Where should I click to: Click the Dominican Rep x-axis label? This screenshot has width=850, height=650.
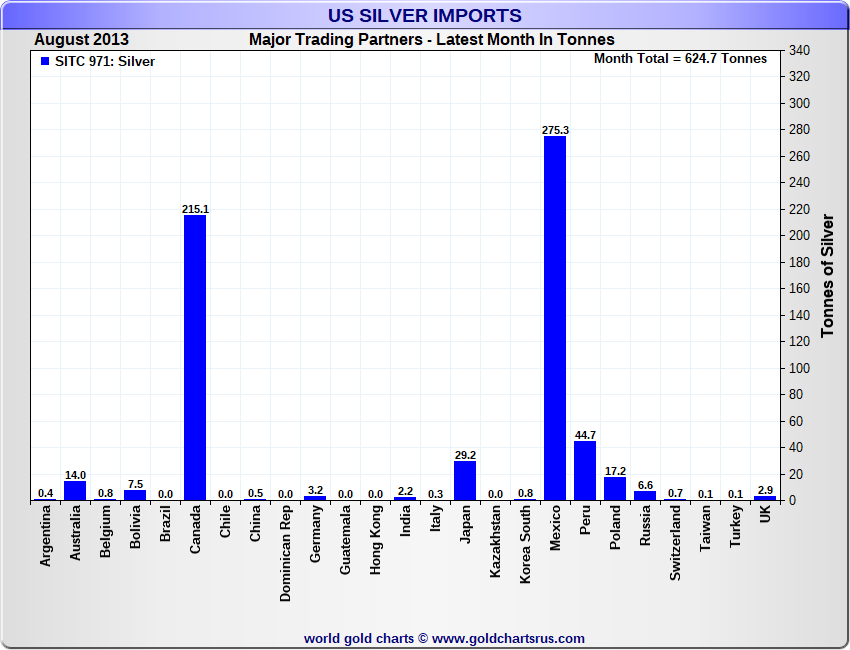286,552
